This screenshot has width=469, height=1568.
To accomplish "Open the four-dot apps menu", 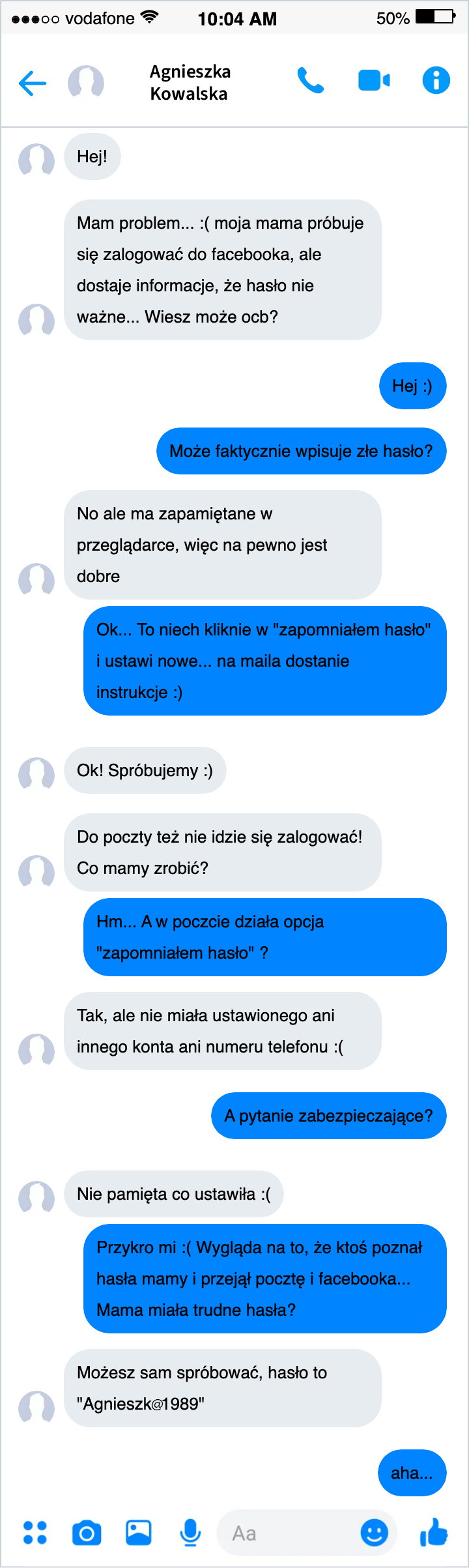I will 35,1532.
